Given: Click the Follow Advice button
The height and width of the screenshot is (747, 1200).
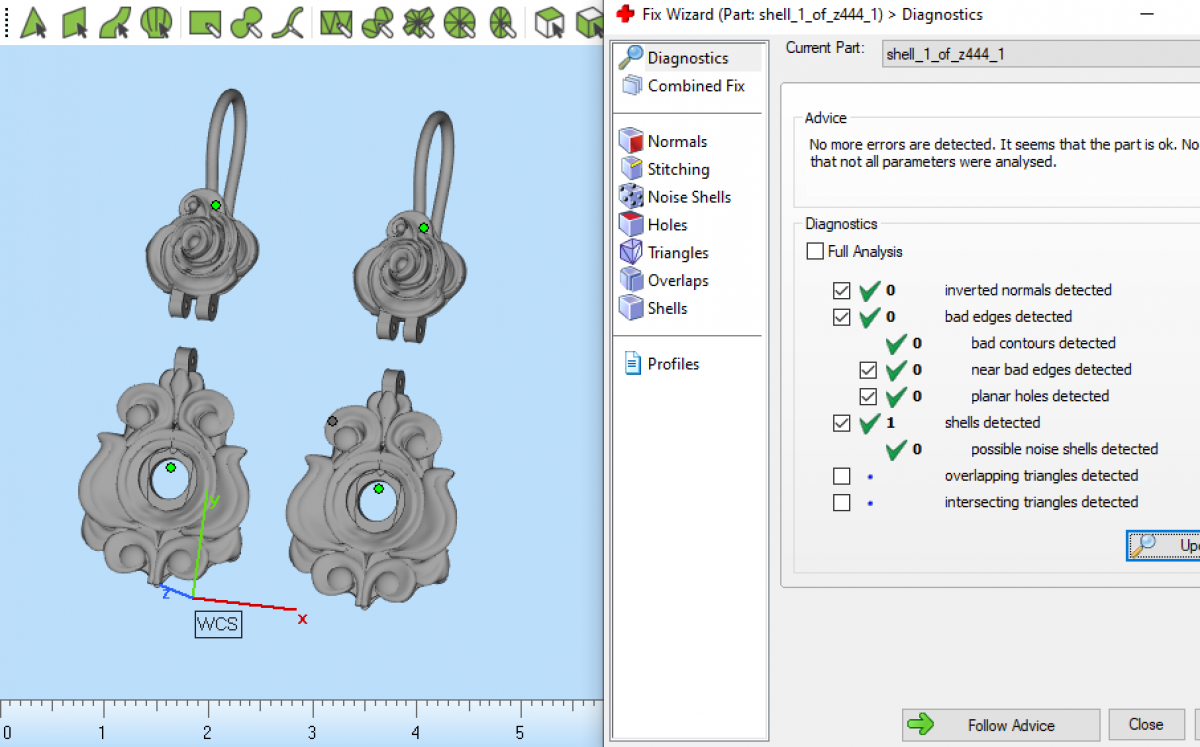Looking at the screenshot, I should click(x=1000, y=725).
